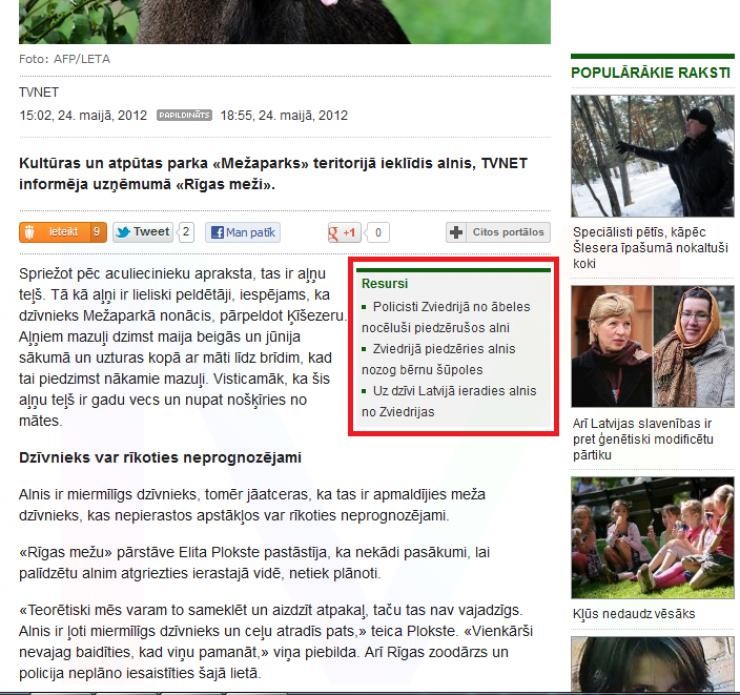Click the Google +1 count bubble
This screenshot has width=740, height=695.
click(380, 233)
